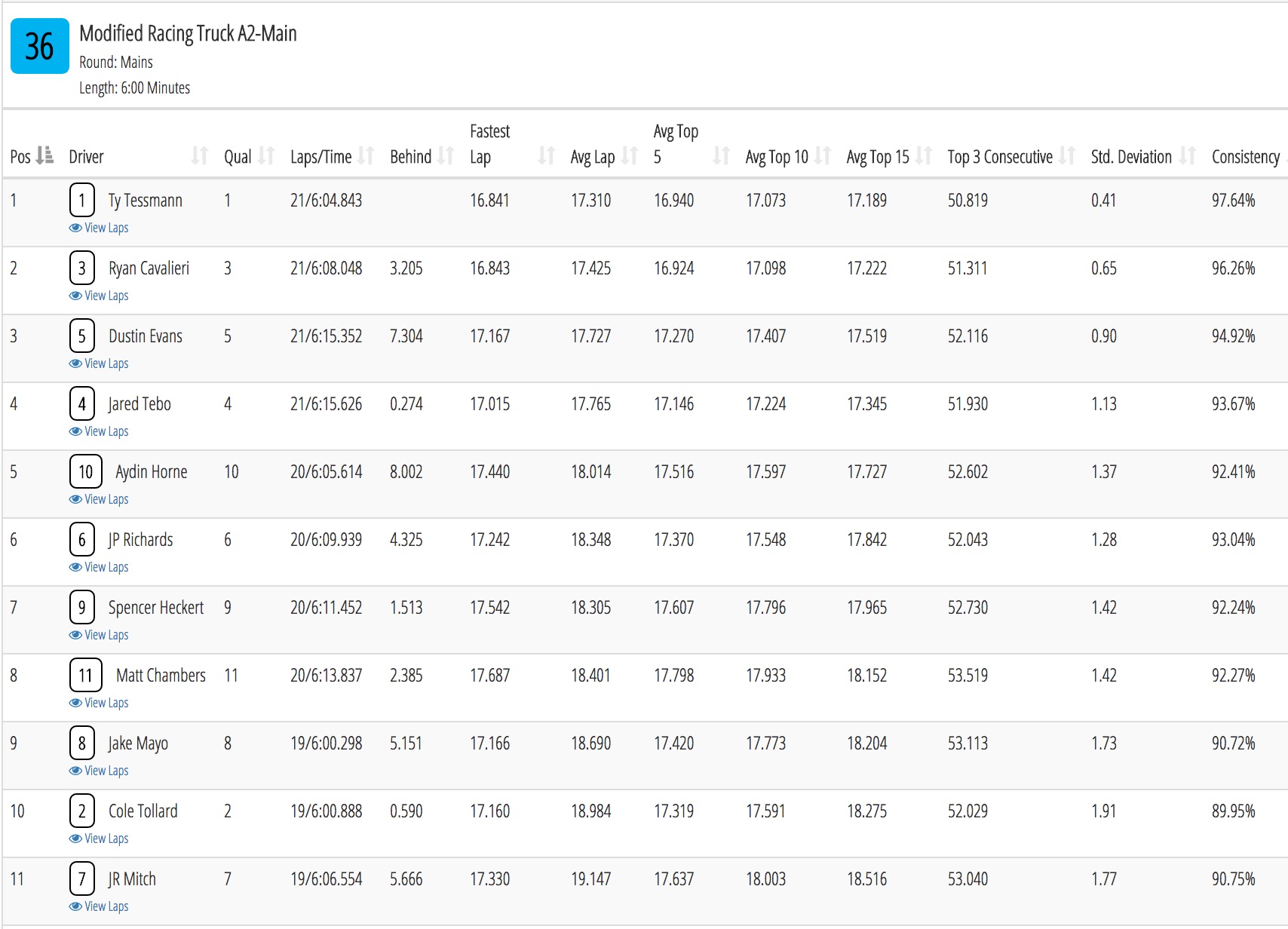Click the Driver column sort arrows
The image size is (1288, 929).
pyautogui.click(x=199, y=156)
